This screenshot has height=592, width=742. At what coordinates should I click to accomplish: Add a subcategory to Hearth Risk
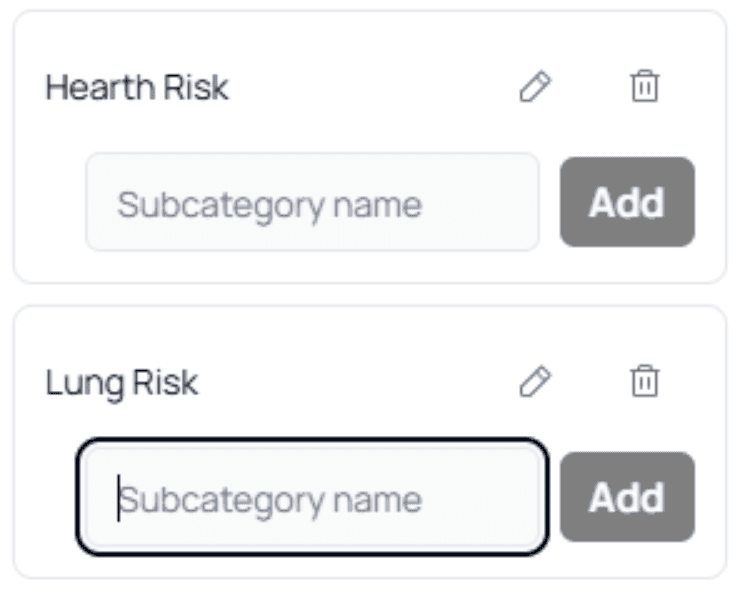click(627, 202)
